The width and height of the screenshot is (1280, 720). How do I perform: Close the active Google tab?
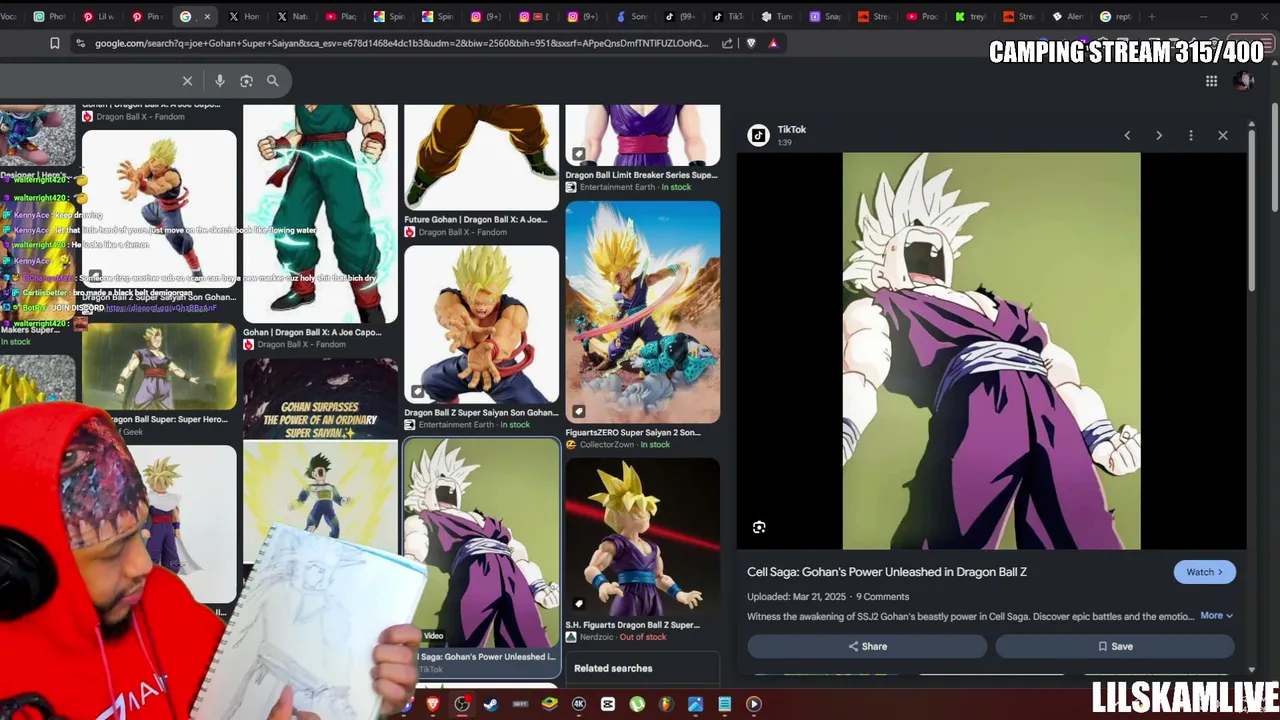coord(207,16)
